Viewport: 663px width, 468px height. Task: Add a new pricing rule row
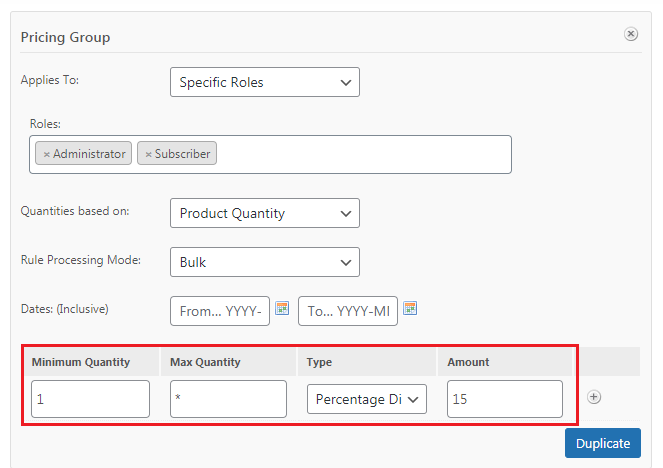click(594, 397)
